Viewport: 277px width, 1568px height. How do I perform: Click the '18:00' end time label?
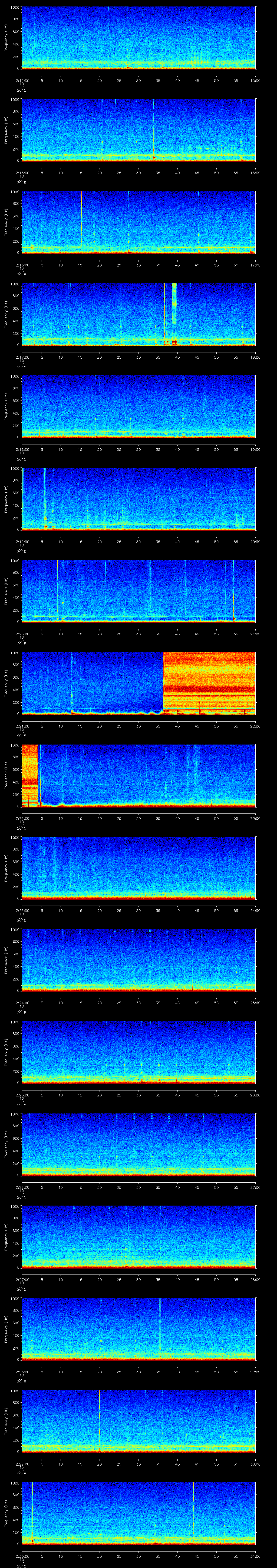[x=256, y=357]
